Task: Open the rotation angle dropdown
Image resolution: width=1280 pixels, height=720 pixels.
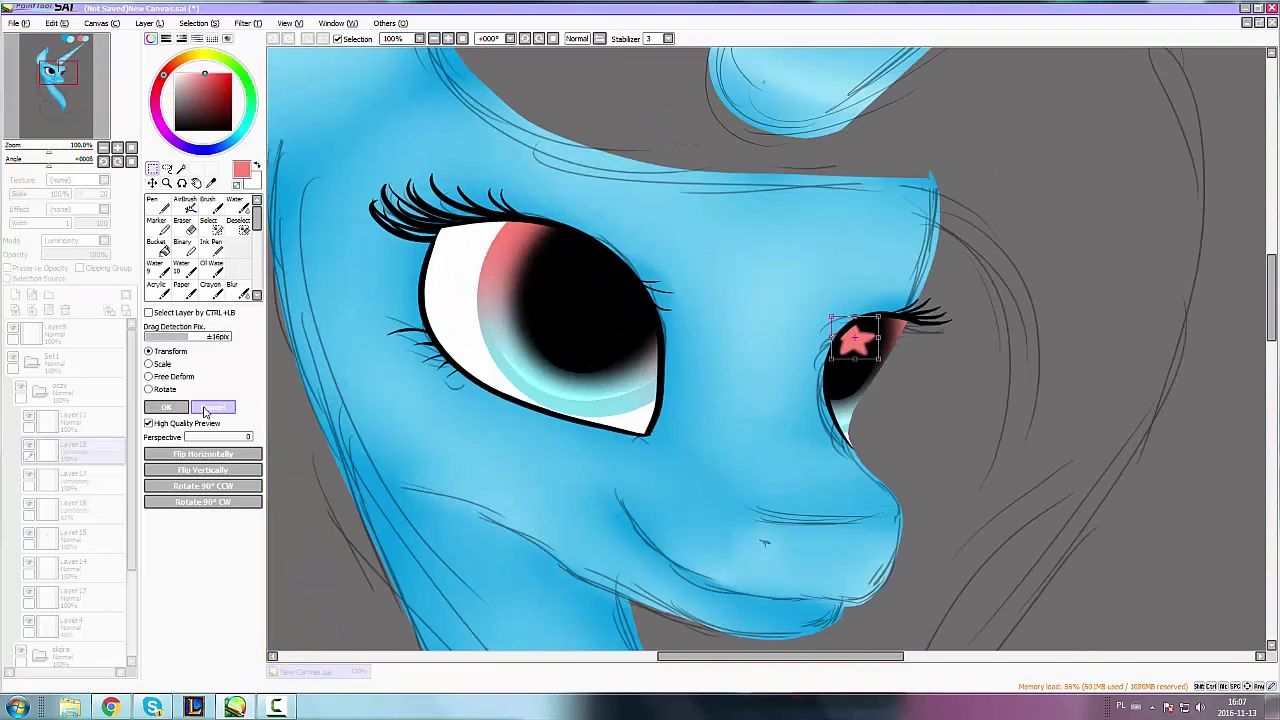Action: pos(510,38)
